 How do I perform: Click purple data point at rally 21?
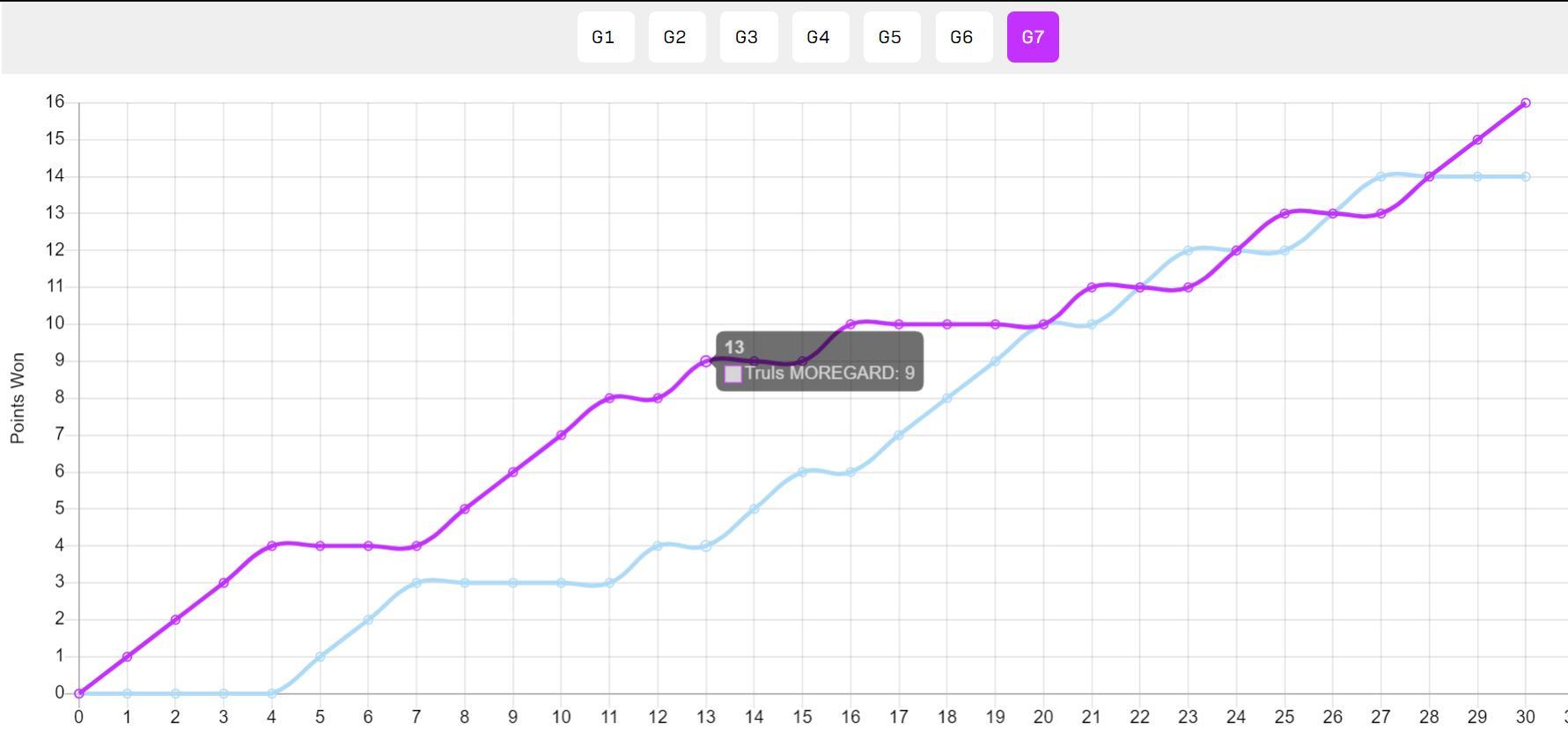point(1092,287)
